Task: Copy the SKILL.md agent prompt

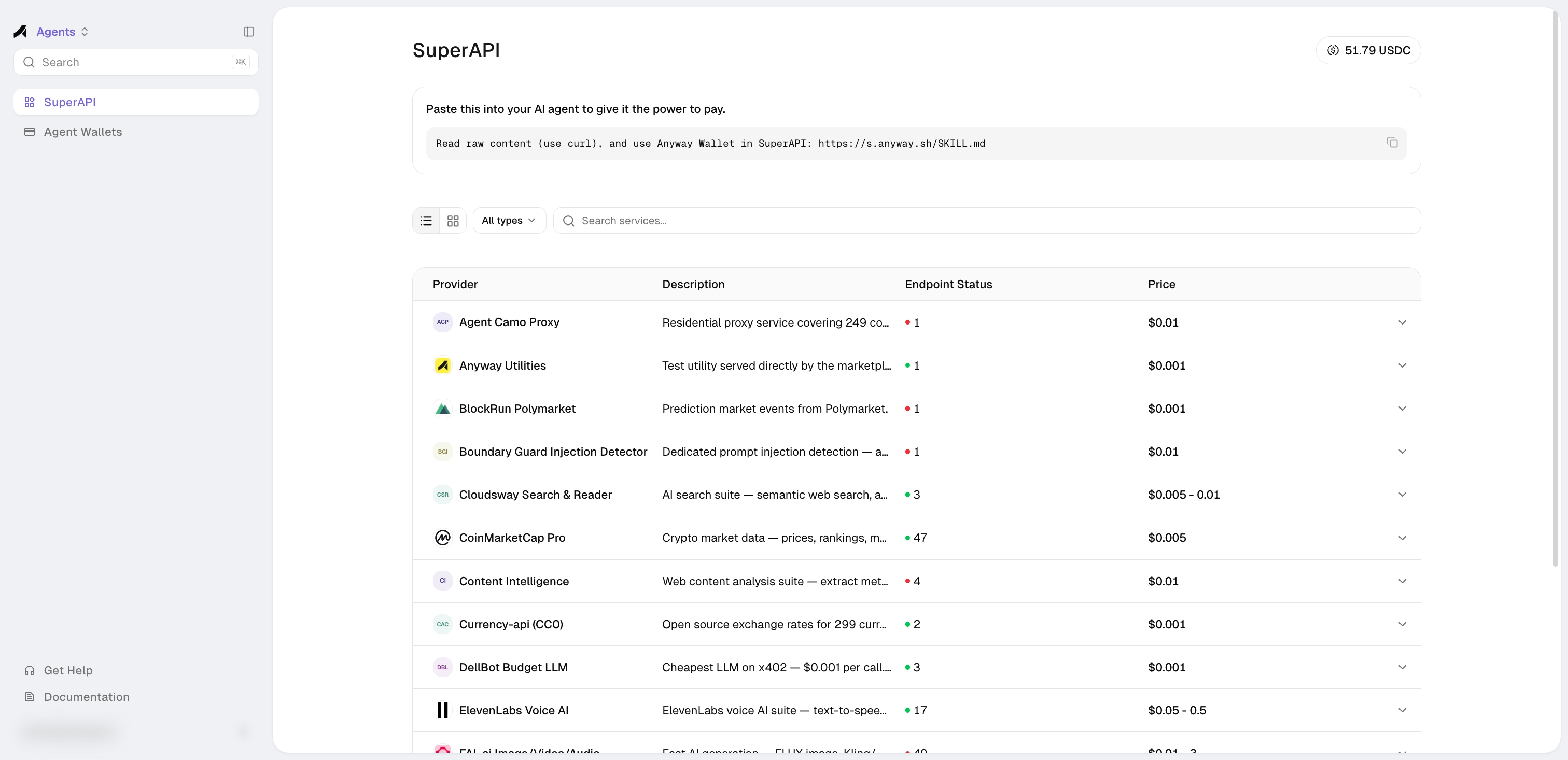Action: (1392, 143)
